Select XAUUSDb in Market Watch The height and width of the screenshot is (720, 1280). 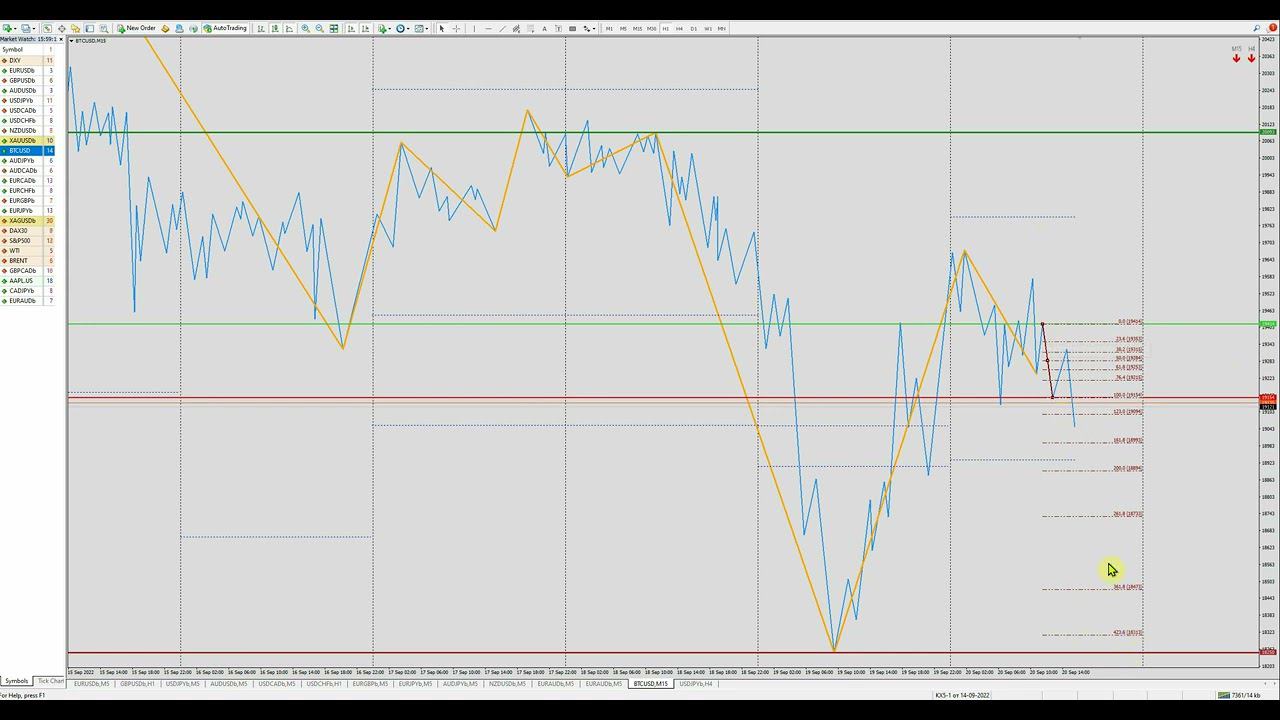pos(28,140)
